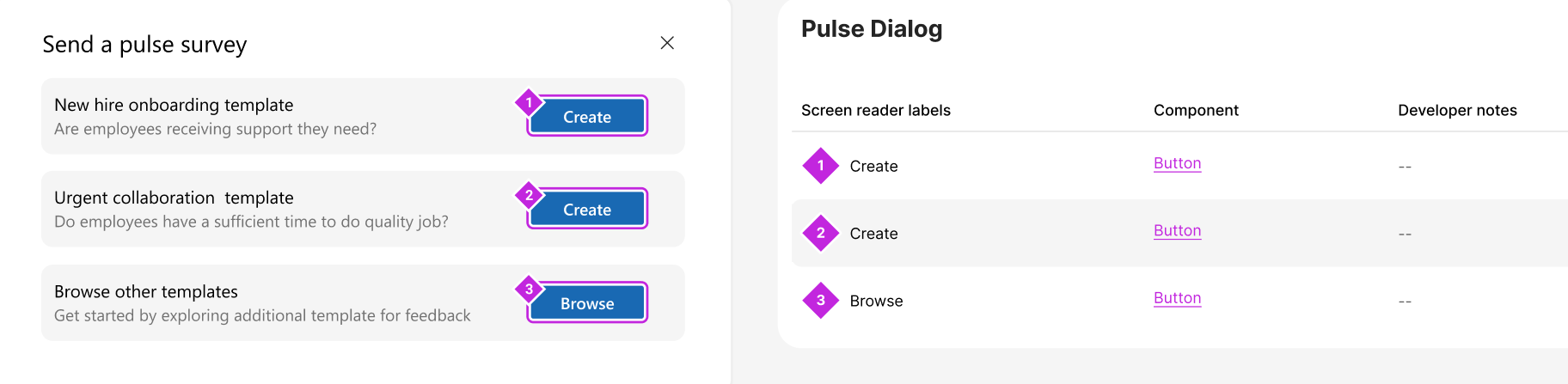Click the Developer notes column header
This screenshot has height=384, width=1568.
[1457, 110]
